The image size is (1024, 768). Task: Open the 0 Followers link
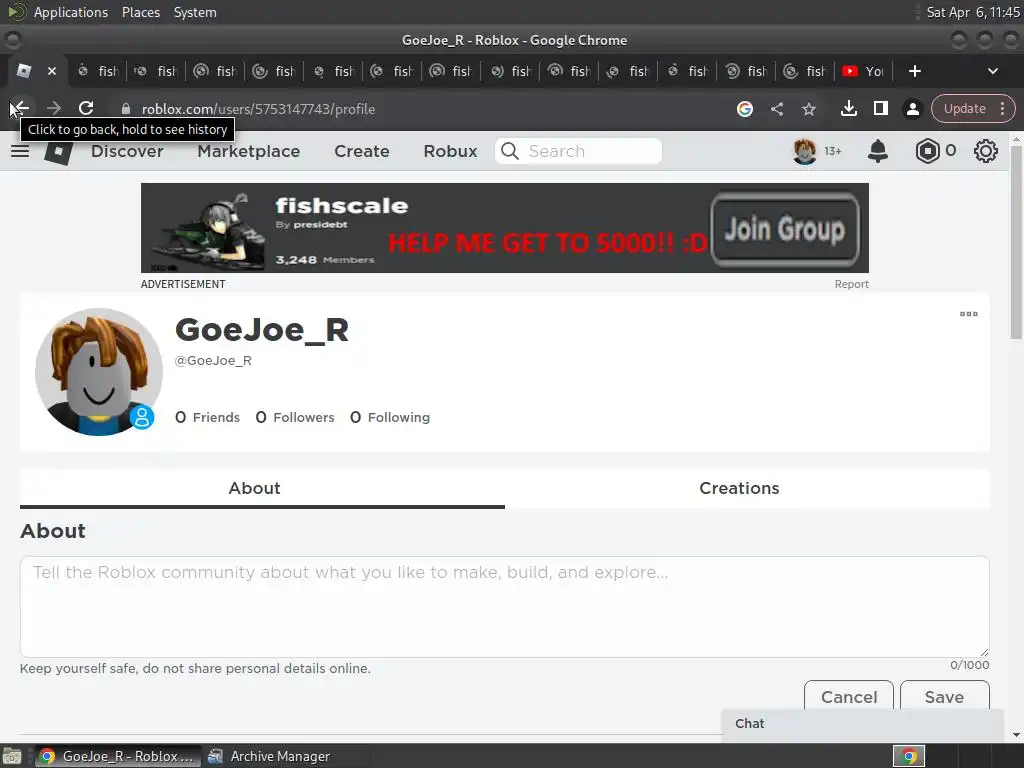[x=295, y=417]
